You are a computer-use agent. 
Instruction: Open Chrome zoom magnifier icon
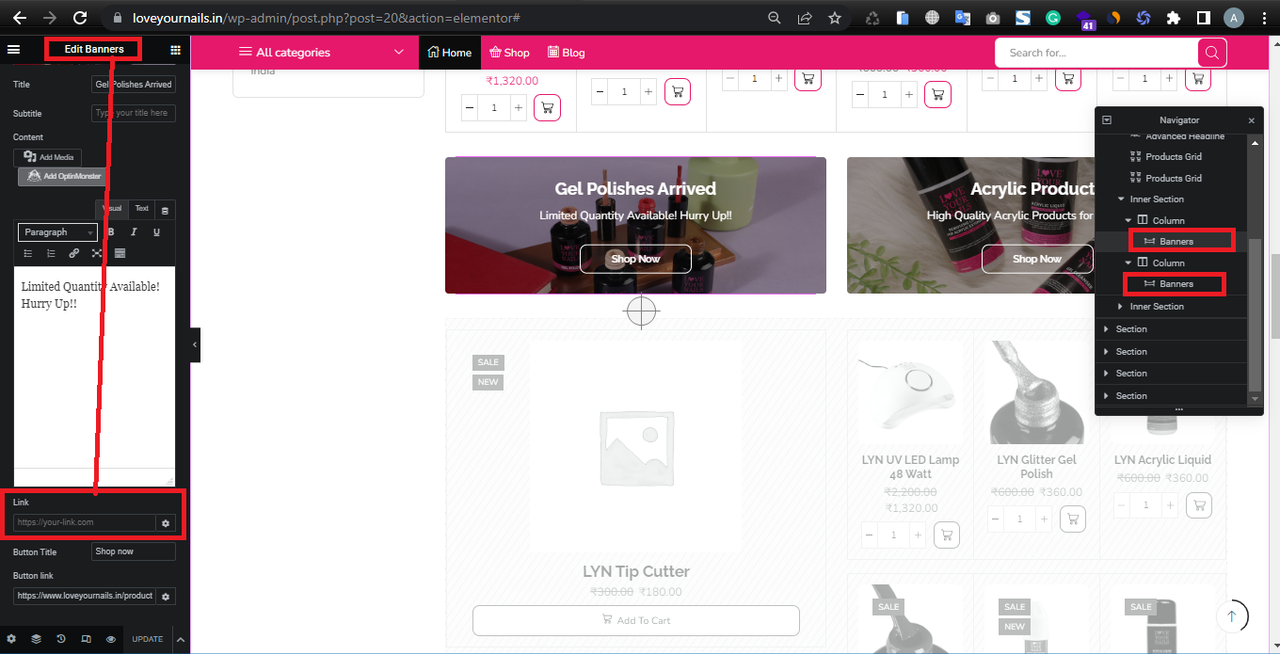(775, 18)
